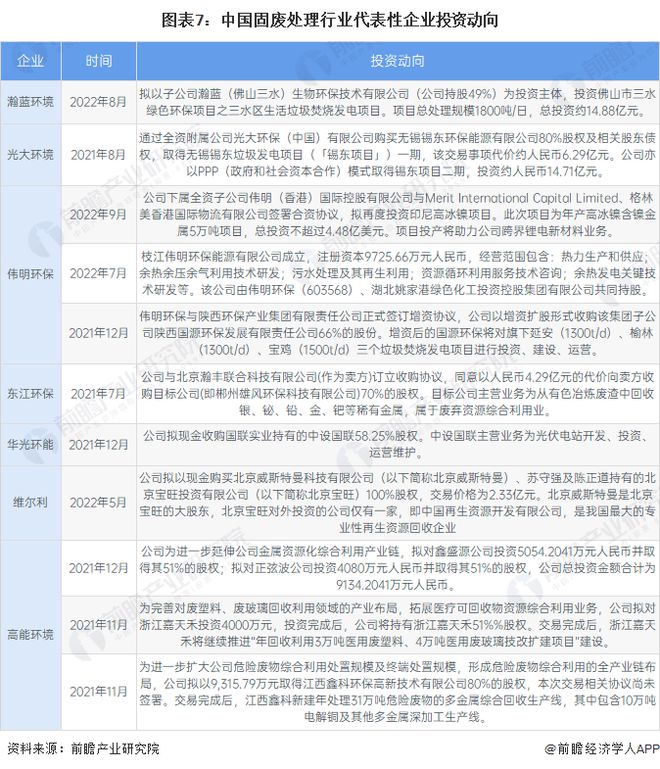Image resolution: width=660 pixels, height=769 pixels.
Task: Click the 东江环保 company cell
Action: click(30, 393)
